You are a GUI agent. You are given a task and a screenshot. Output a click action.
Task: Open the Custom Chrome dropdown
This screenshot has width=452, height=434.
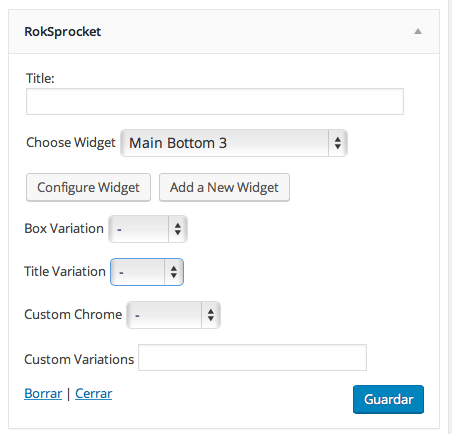[173, 315]
